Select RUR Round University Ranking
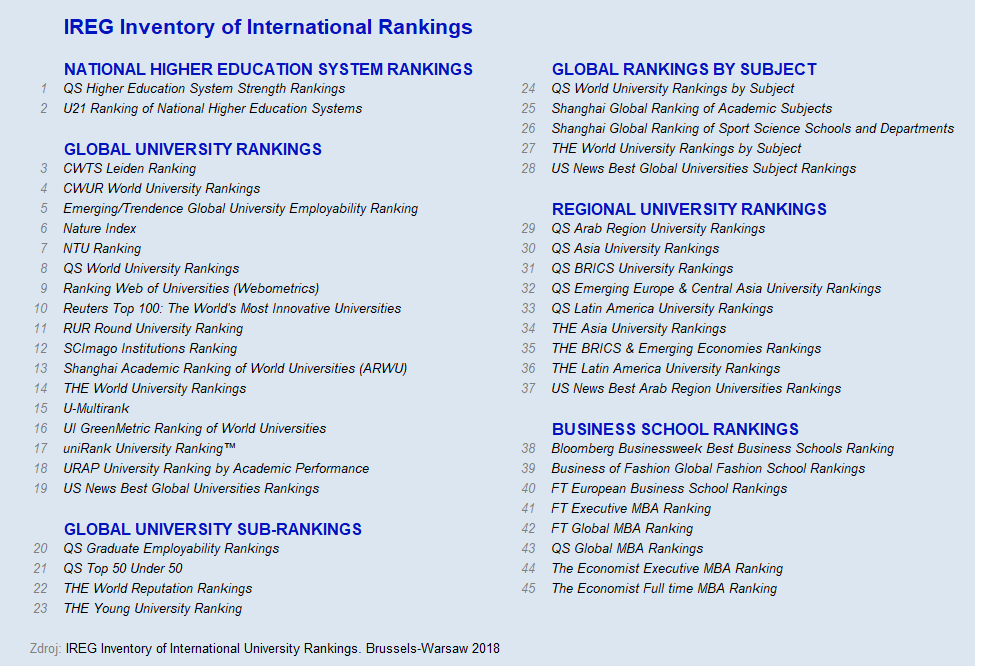998x666 pixels. click(153, 329)
